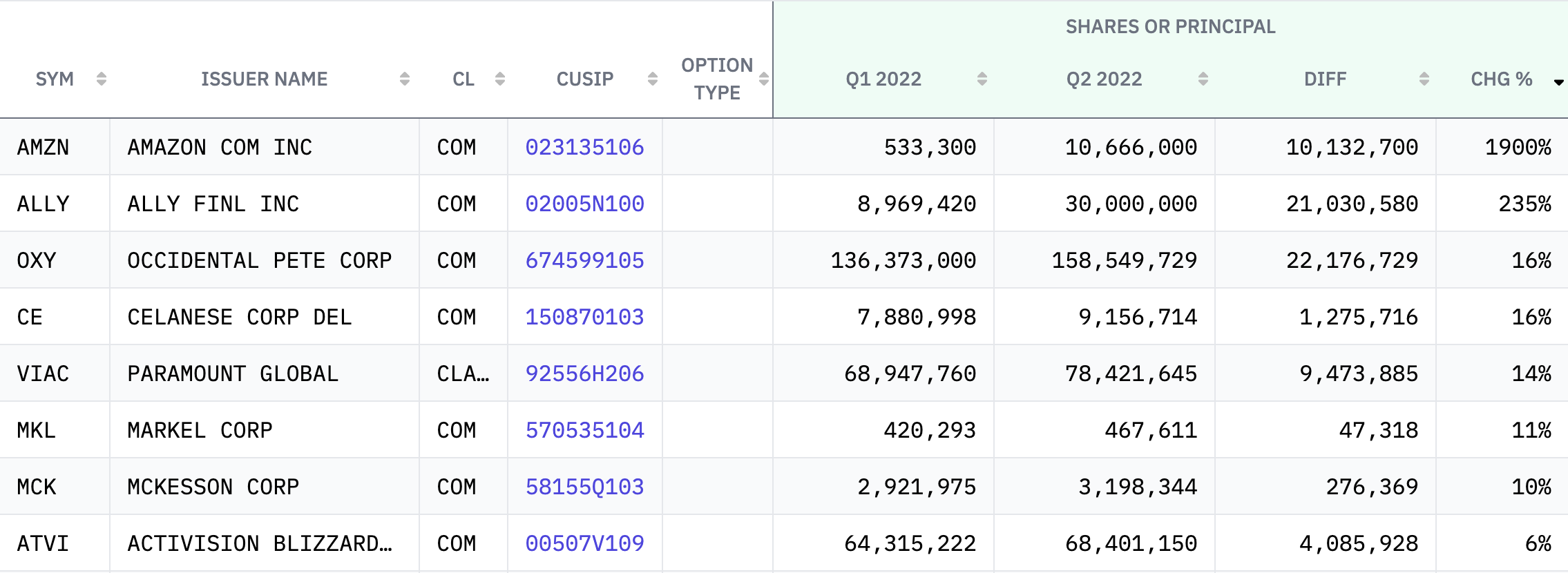This screenshot has width=1568, height=573.
Task: Click the truncated CLA… class cell for VIAC
Action: pos(463,373)
